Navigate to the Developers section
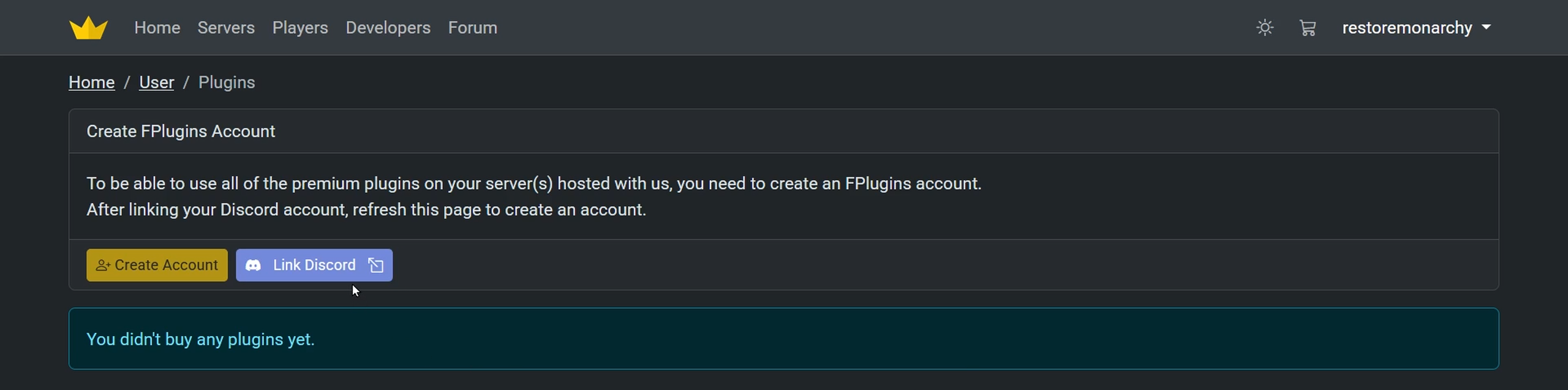The height and width of the screenshot is (390, 1568). 388,28
